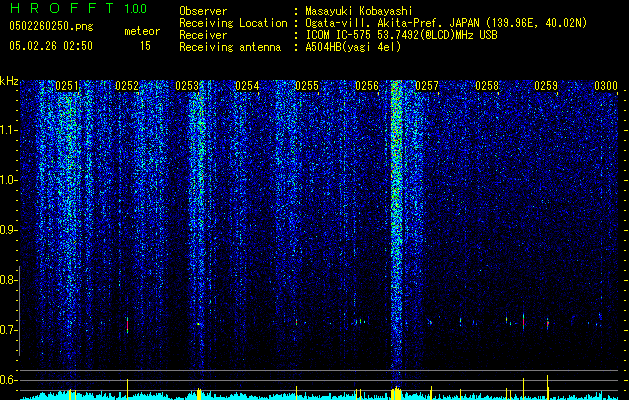The width and height of the screenshot is (629, 400).
Task: Click the Receiving Location value text
Action: coord(446,23)
